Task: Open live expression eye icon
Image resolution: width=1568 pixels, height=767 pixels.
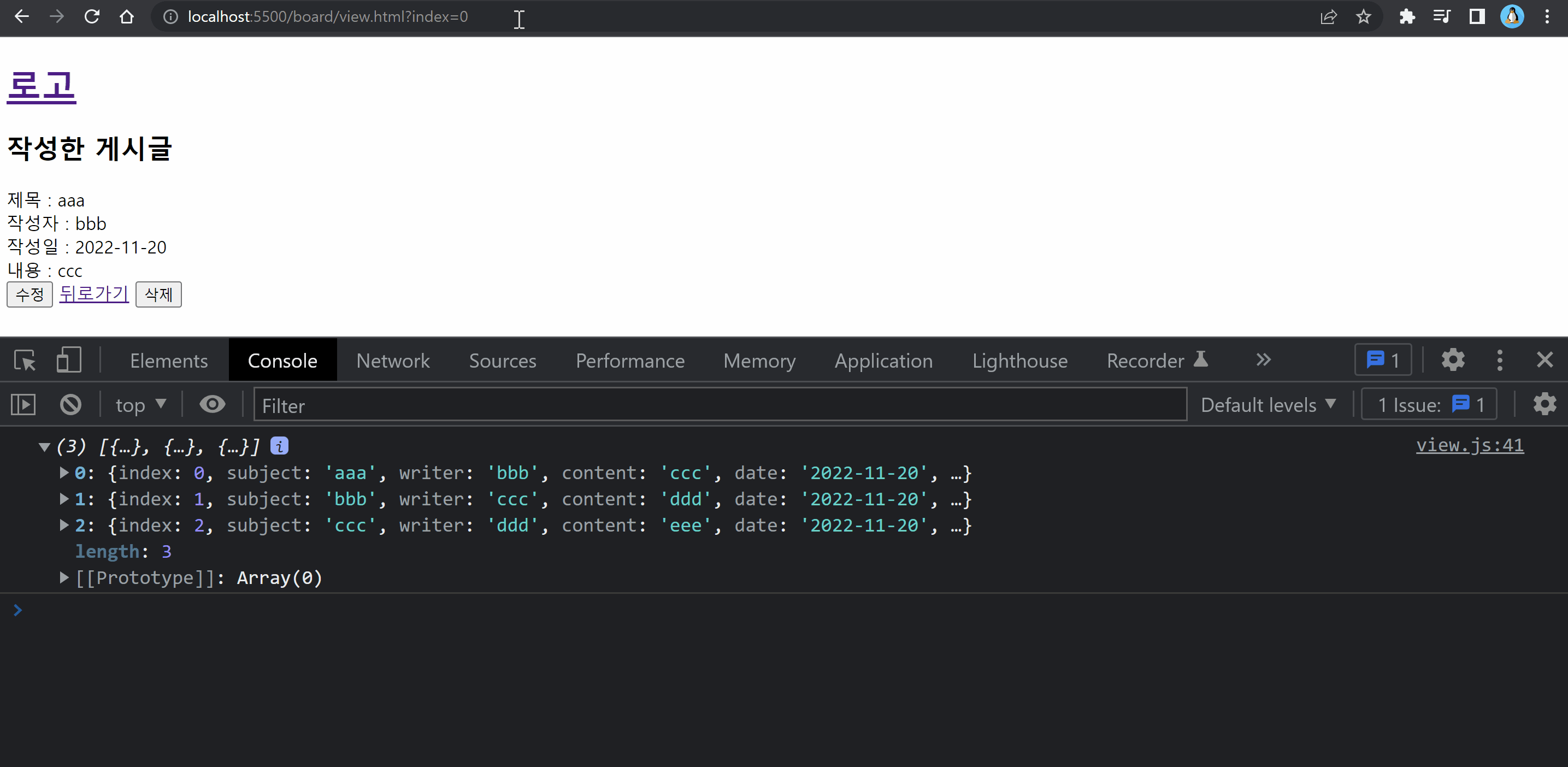Action: [213, 405]
